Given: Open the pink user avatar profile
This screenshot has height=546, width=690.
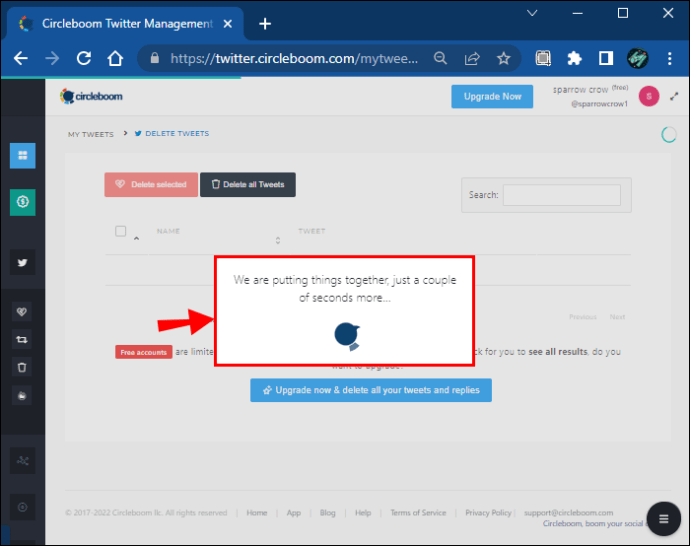Looking at the screenshot, I should click(x=649, y=96).
